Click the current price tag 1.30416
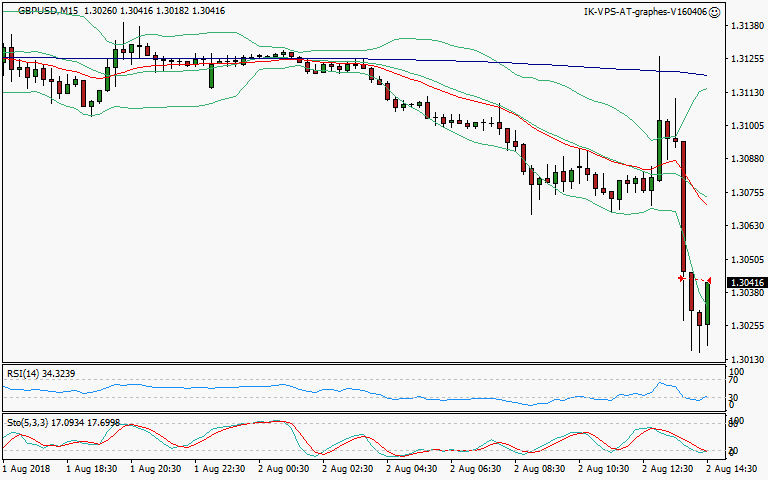This screenshot has width=768, height=480. (746, 284)
